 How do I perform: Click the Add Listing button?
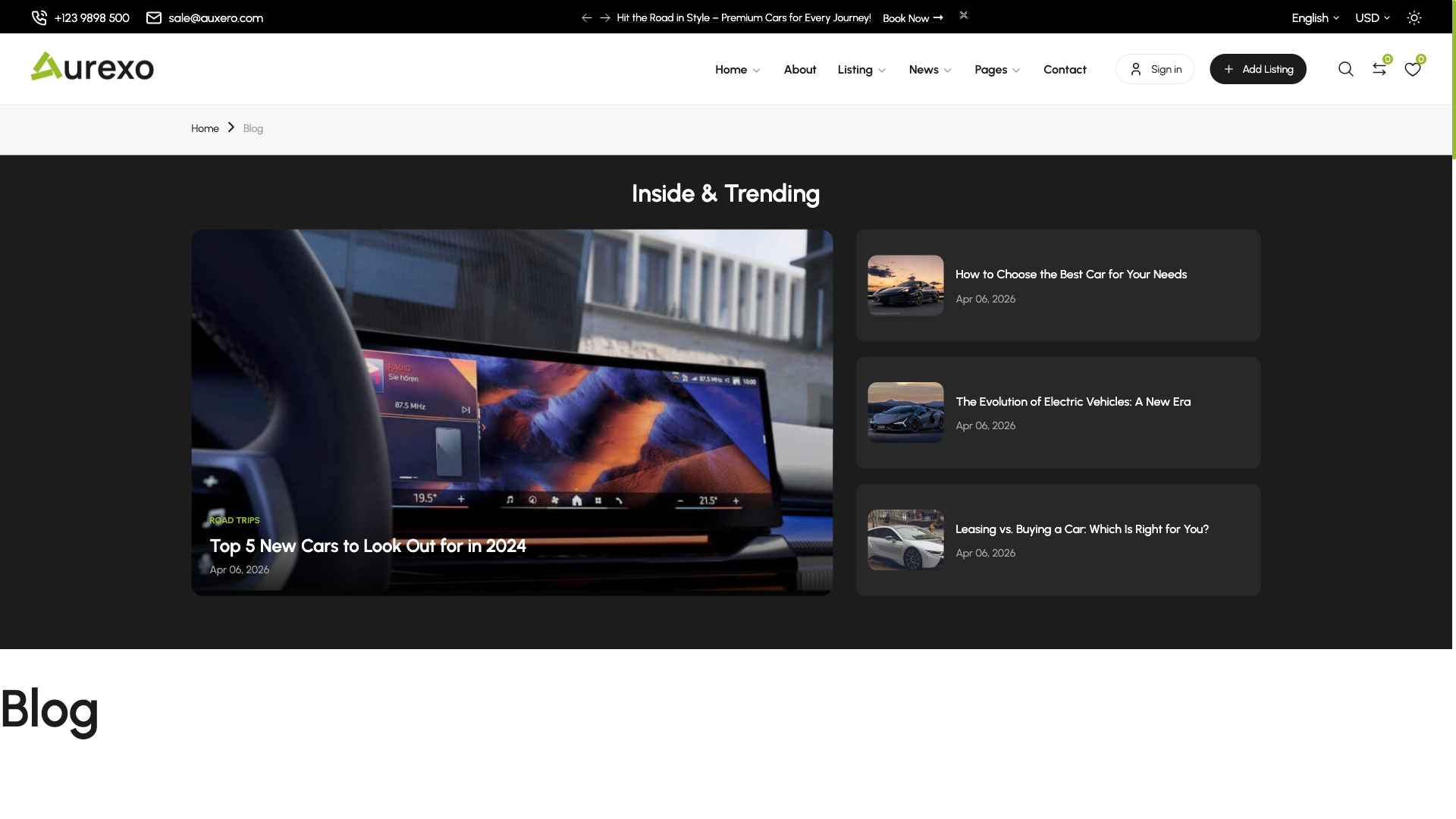tap(1257, 69)
